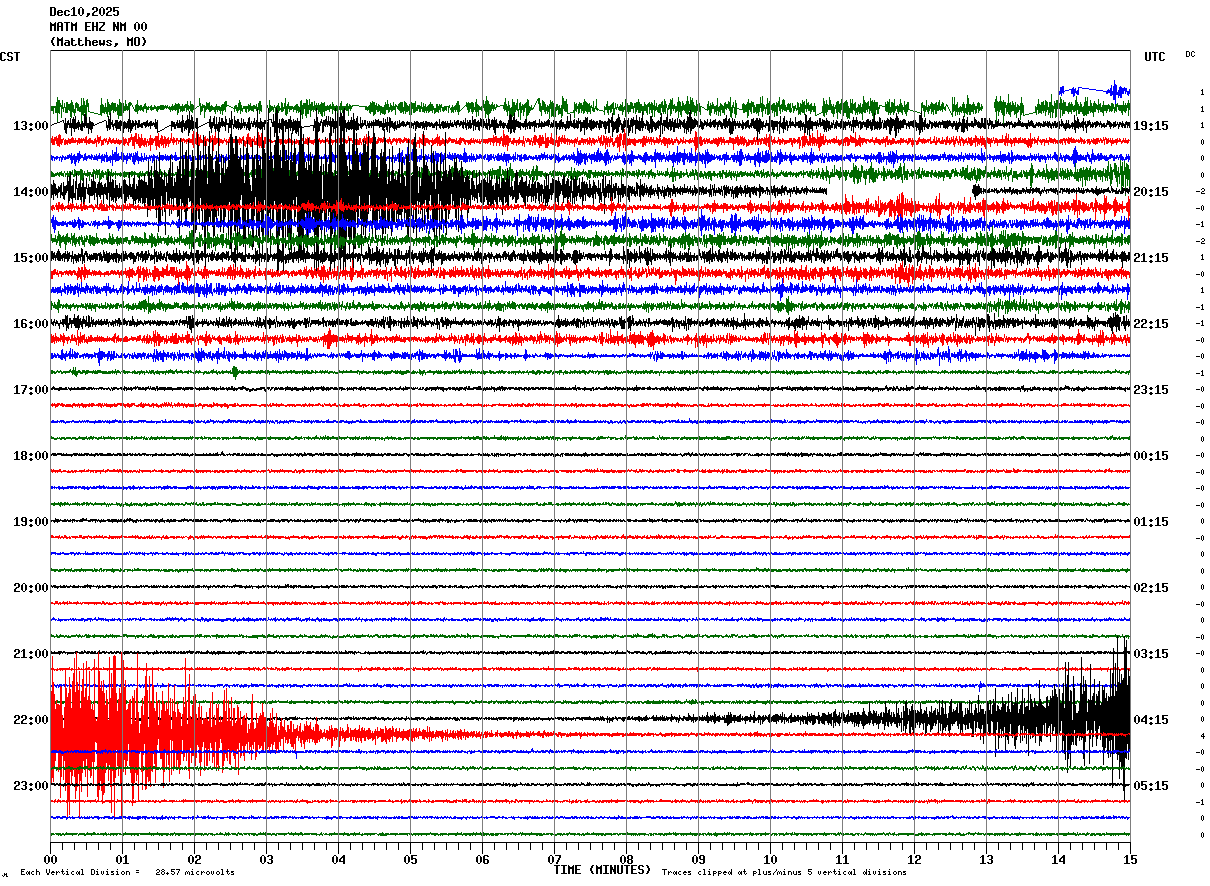
Task: Click the 04:15 UTC time label
Action: pos(1151,720)
